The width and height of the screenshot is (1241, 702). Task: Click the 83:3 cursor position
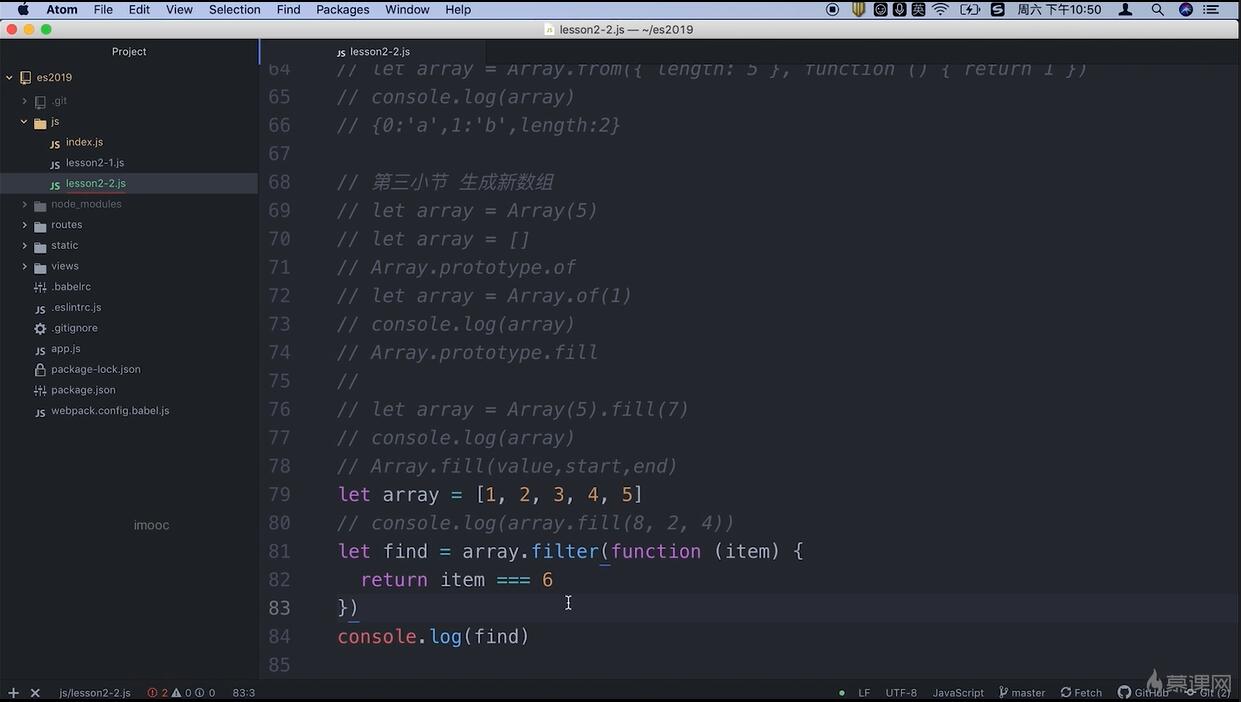click(x=244, y=693)
